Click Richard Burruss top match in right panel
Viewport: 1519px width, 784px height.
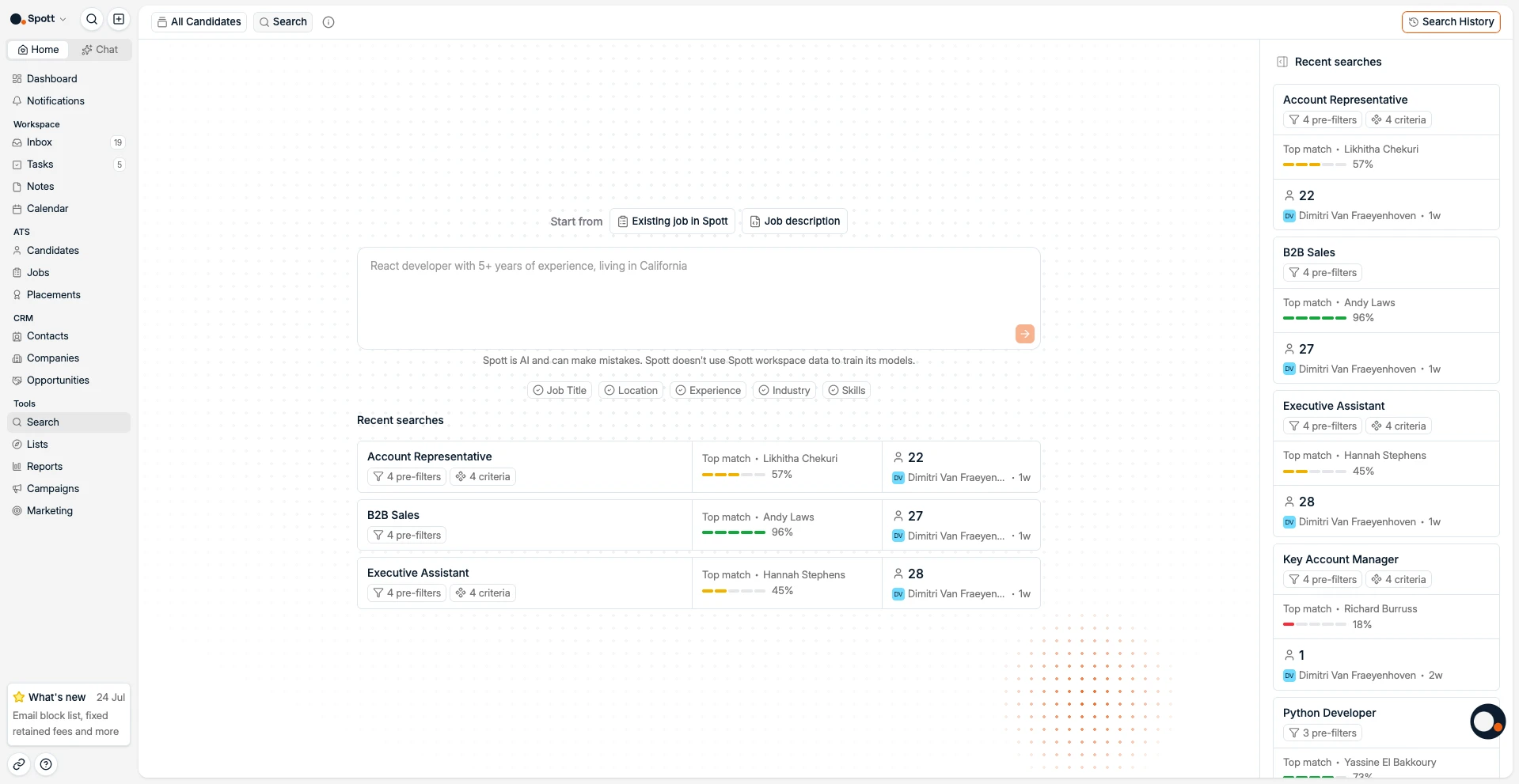click(1380, 609)
